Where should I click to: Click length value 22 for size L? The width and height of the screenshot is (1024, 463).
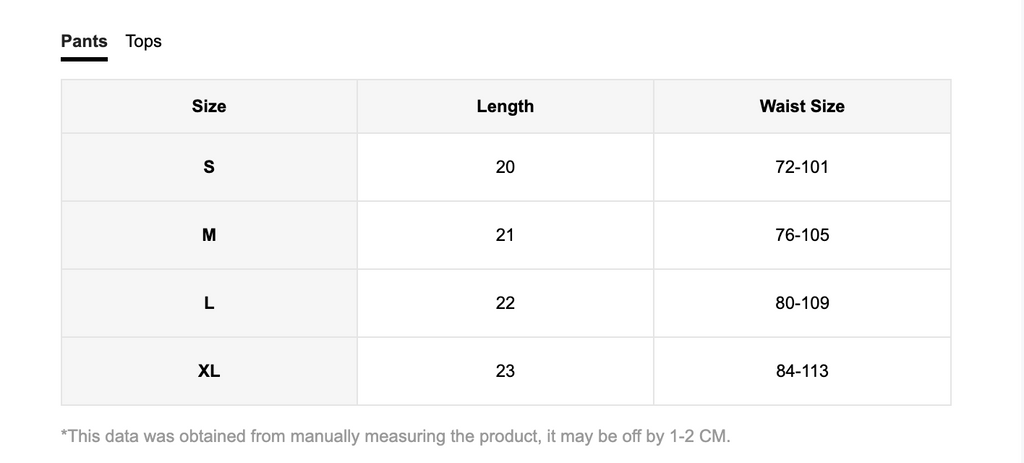coord(505,303)
